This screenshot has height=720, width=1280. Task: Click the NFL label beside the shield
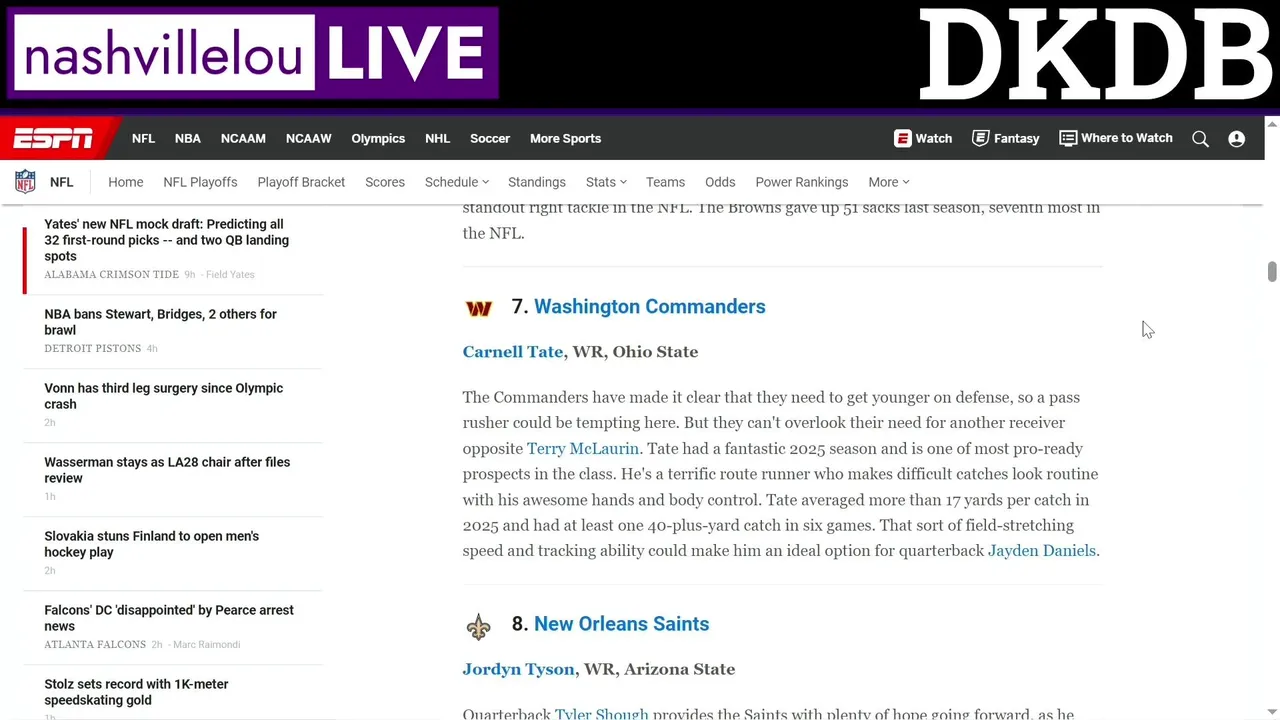tap(62, 182)
